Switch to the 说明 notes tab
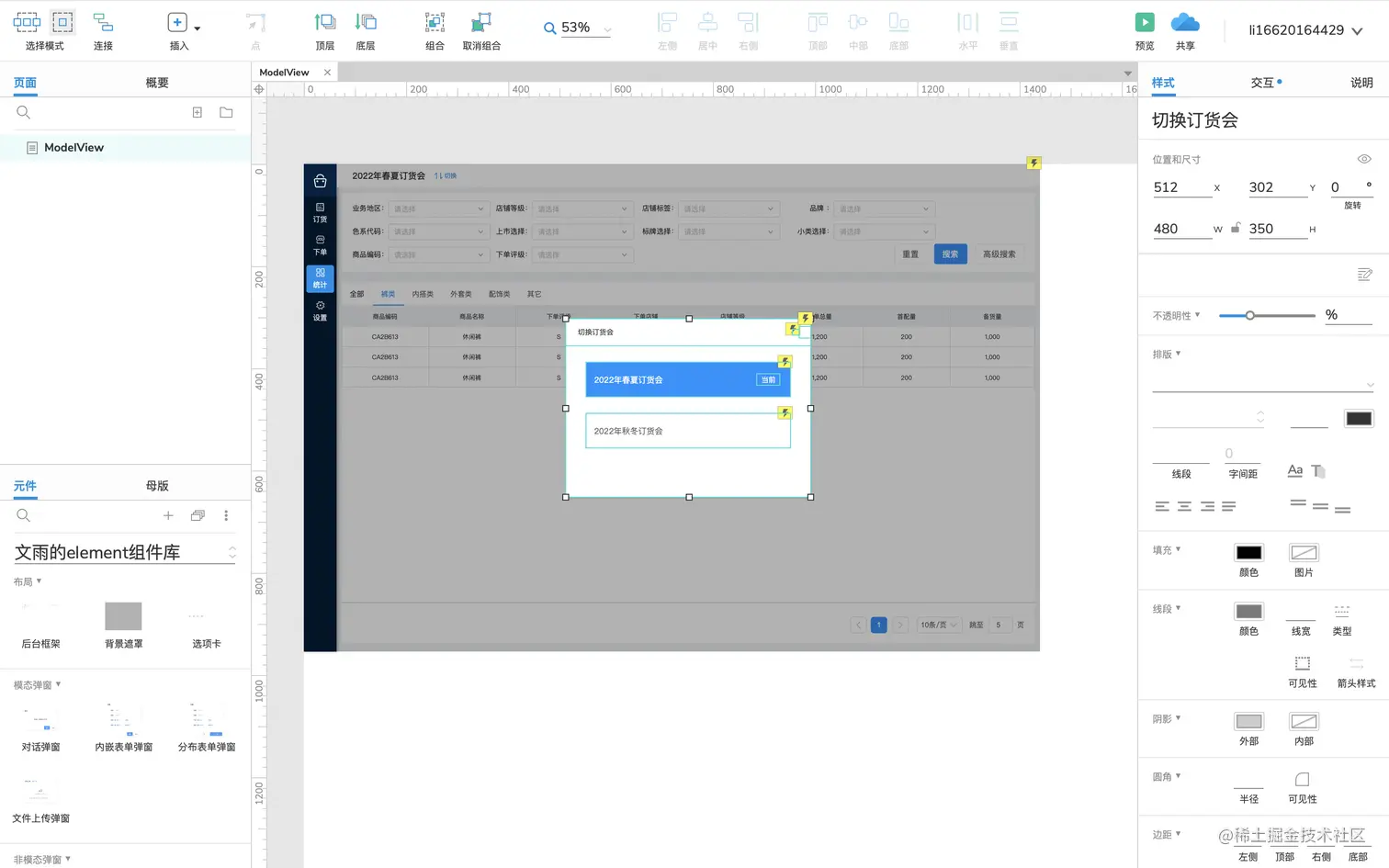This screenshot has height=868, width=1389. 1361,83
